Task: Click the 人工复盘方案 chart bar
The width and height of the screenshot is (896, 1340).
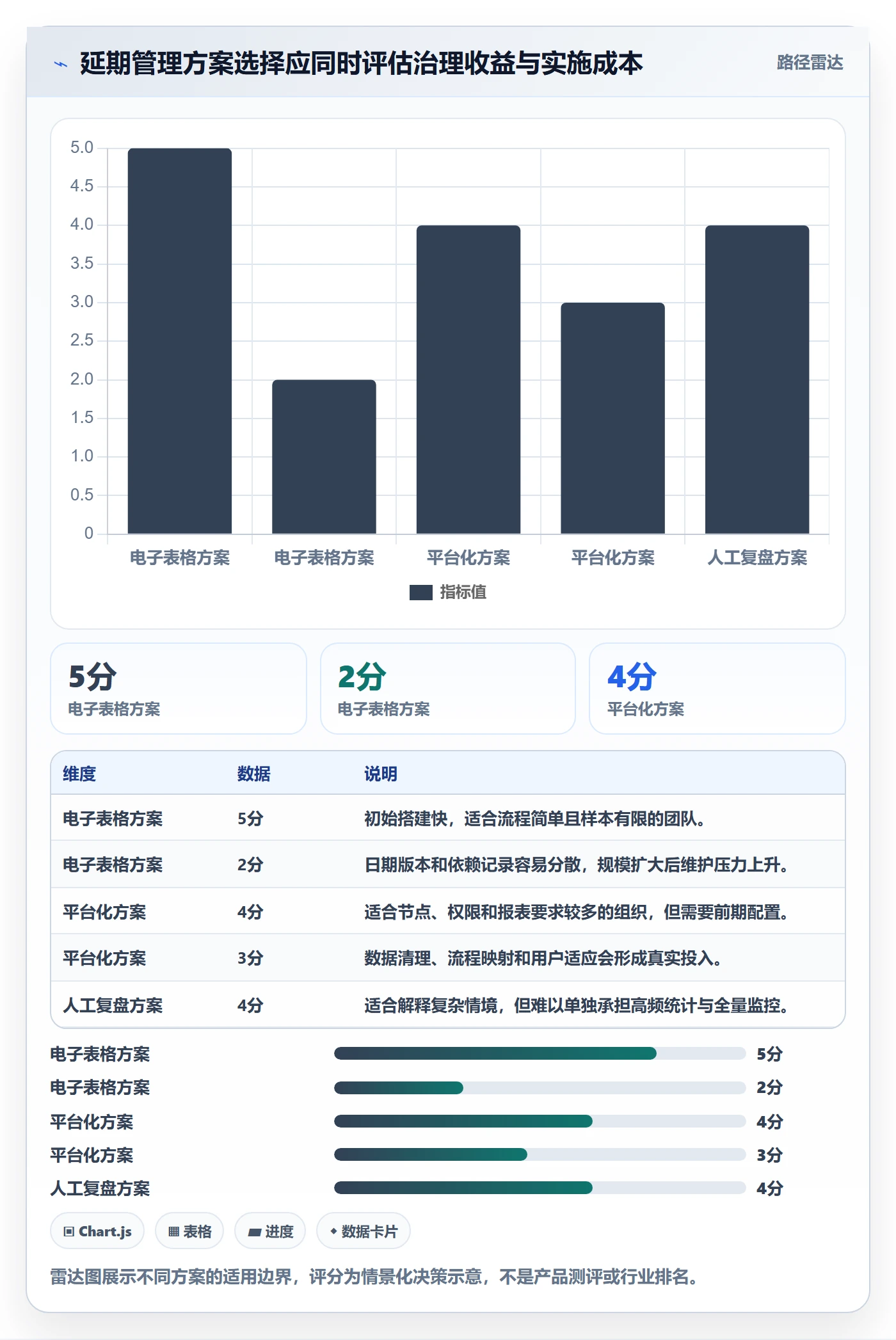Action: [757, 379]
